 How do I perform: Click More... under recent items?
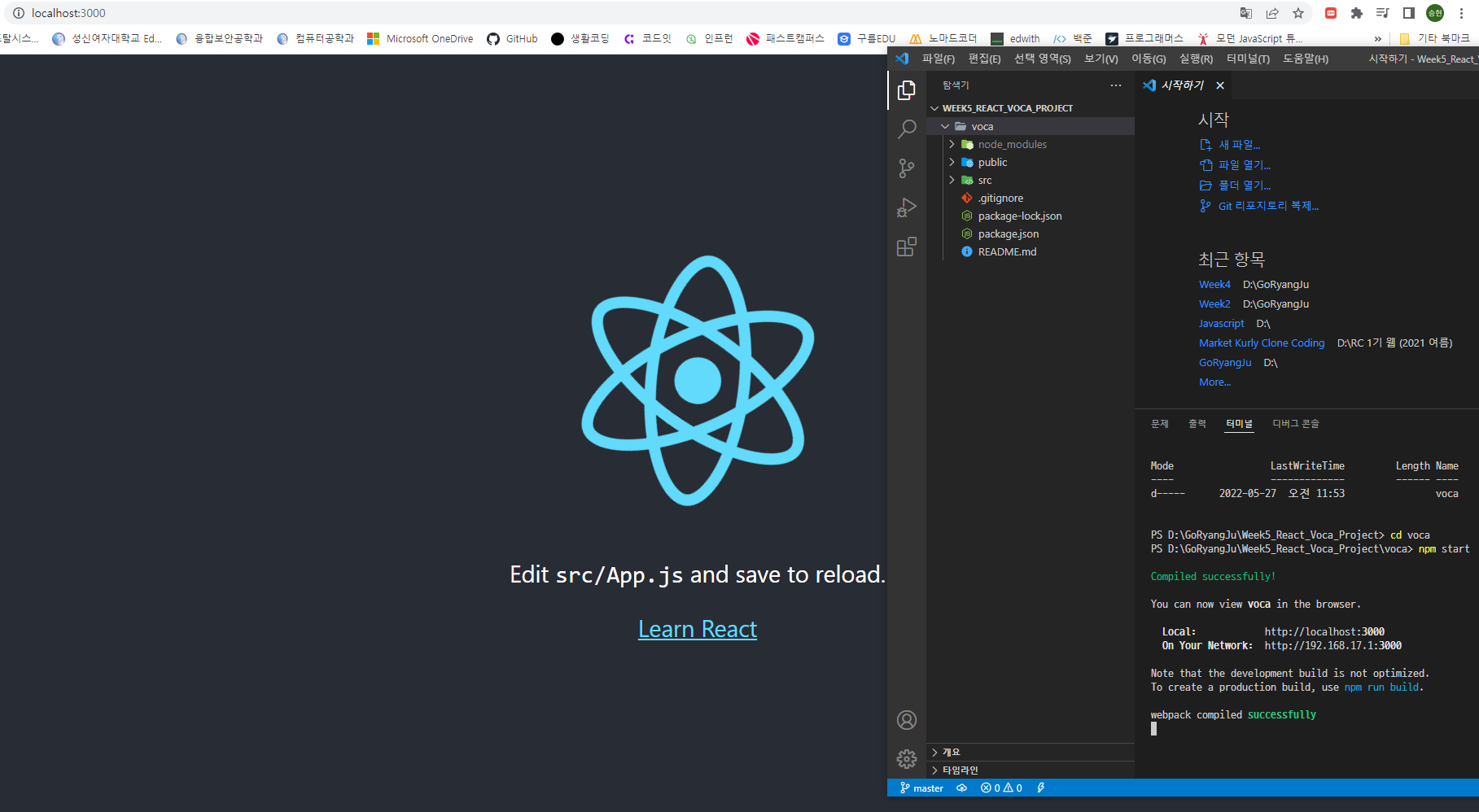click(x=1214, y=382)
